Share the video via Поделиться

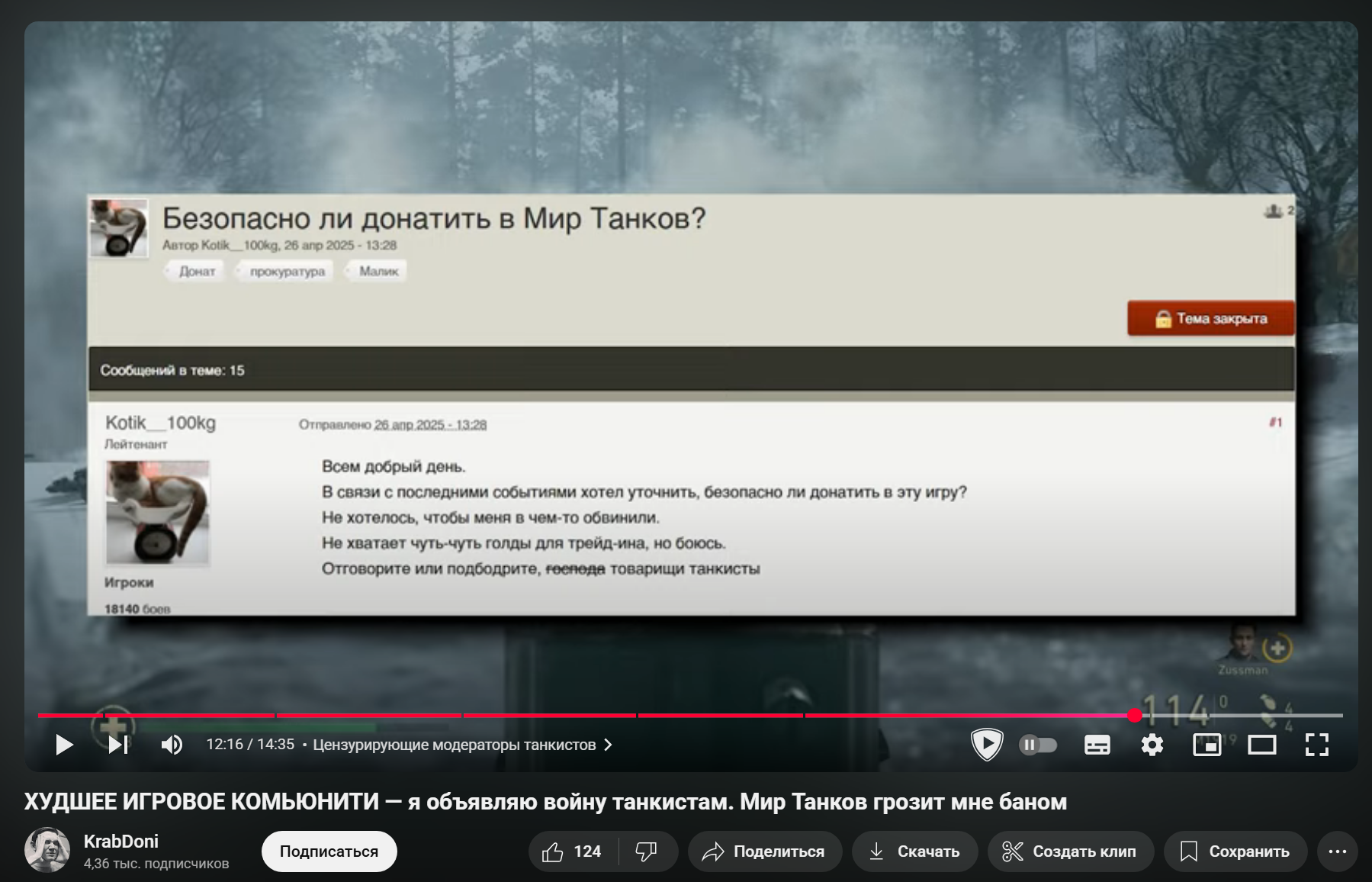coord(765,851)
